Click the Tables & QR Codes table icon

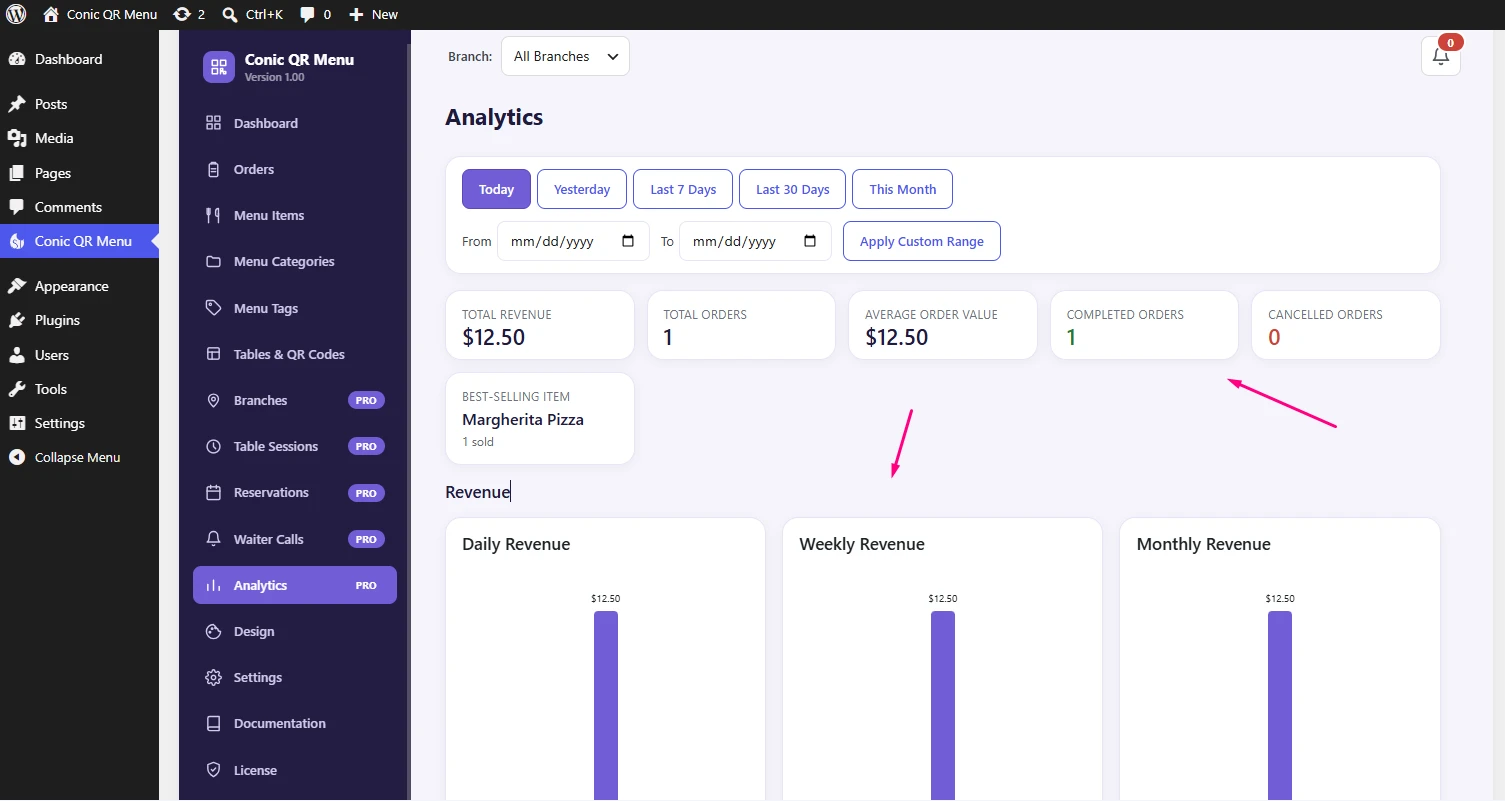pyautogui.click(x=213, y=354)
